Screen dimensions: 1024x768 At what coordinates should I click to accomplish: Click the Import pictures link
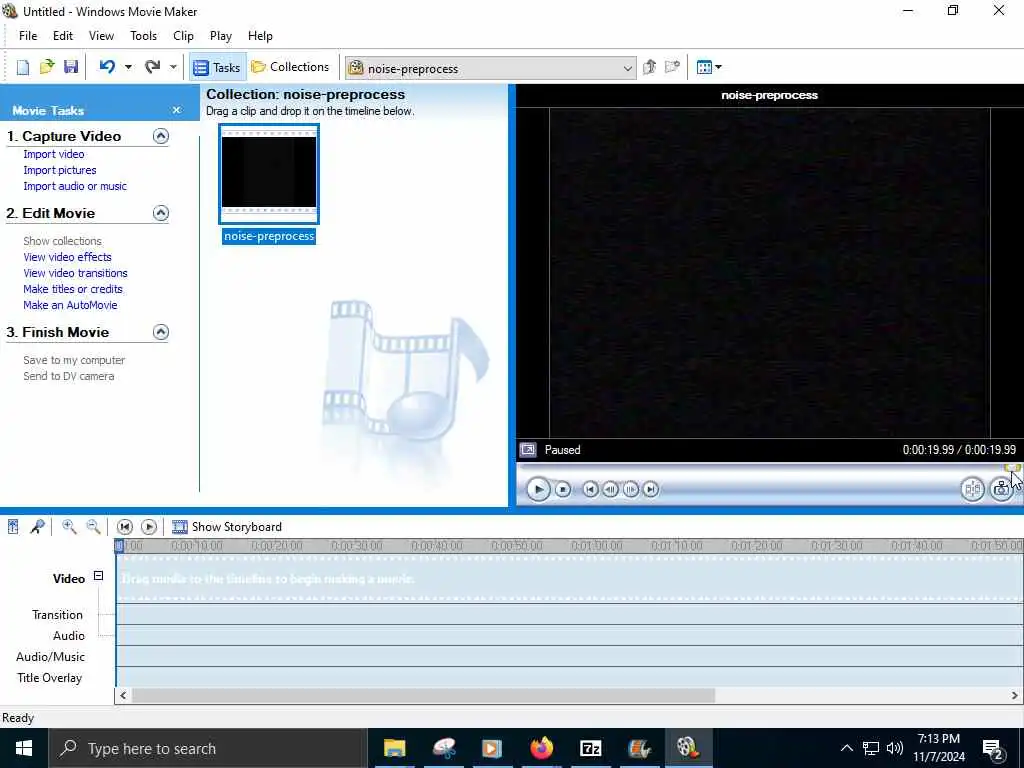tap(59, 170)
